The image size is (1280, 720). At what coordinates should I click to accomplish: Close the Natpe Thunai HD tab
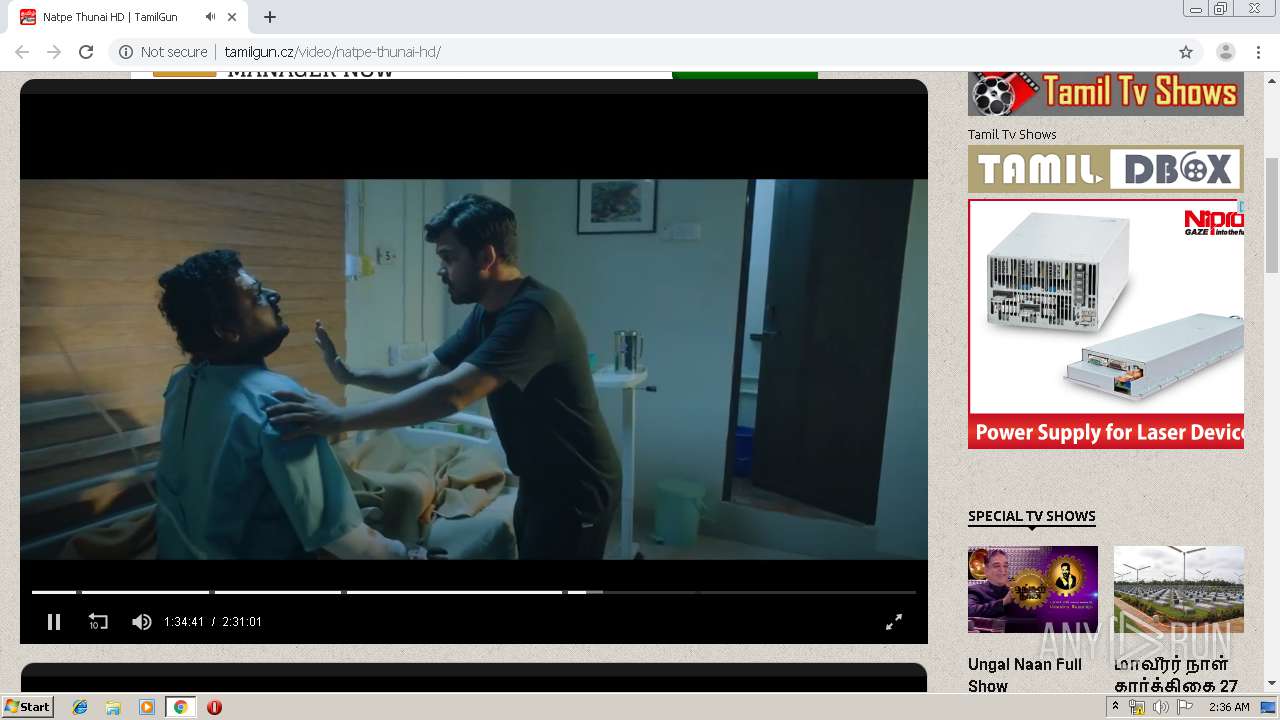point(232,17)
